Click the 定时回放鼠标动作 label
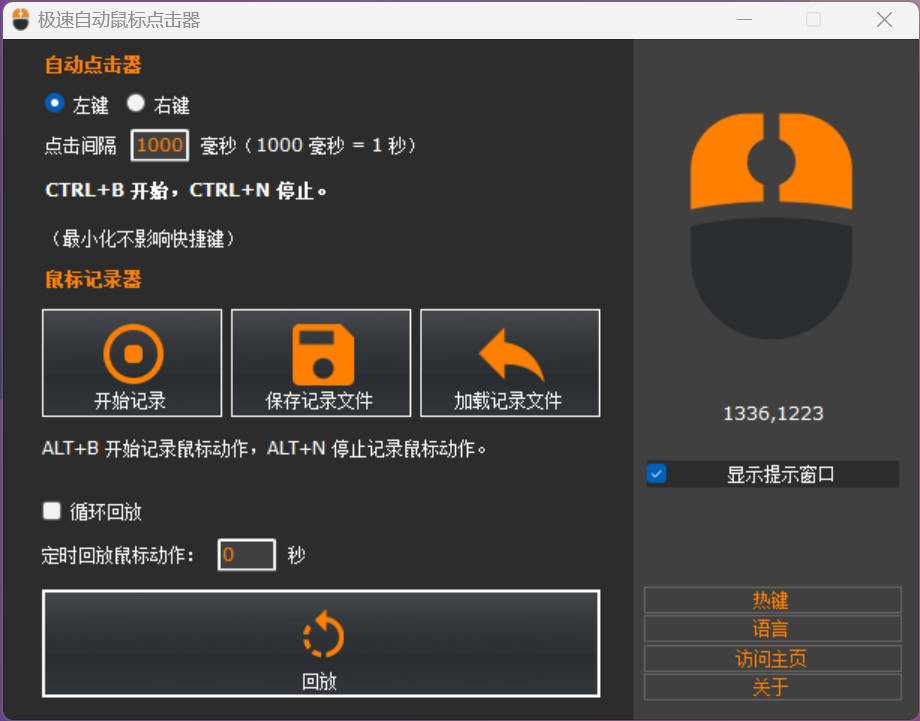920x721 pixels. (117, 555)
